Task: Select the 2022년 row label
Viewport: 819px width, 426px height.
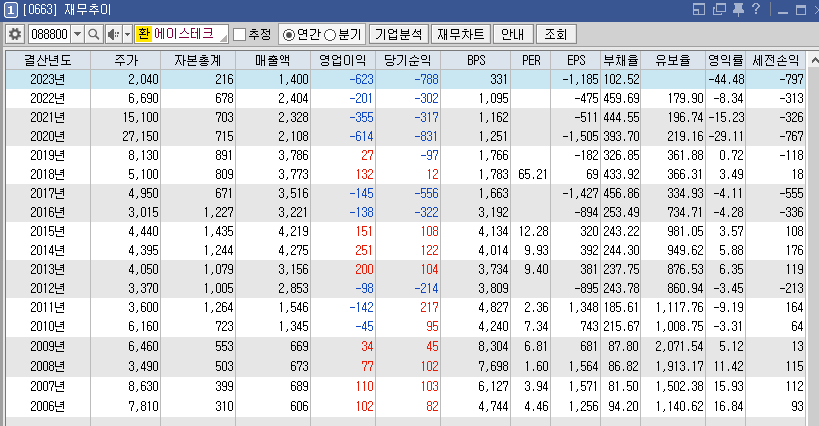Action: (x=48, y=98)
